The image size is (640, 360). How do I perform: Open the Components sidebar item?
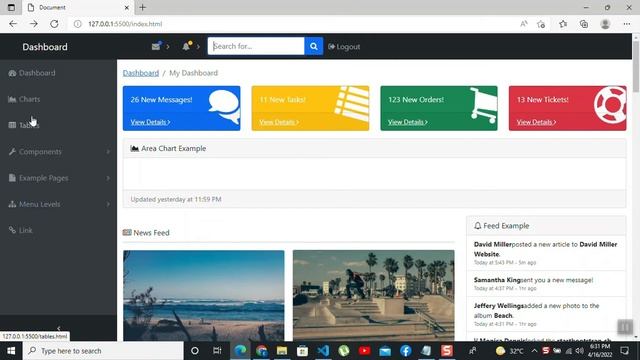coord(35,152)
